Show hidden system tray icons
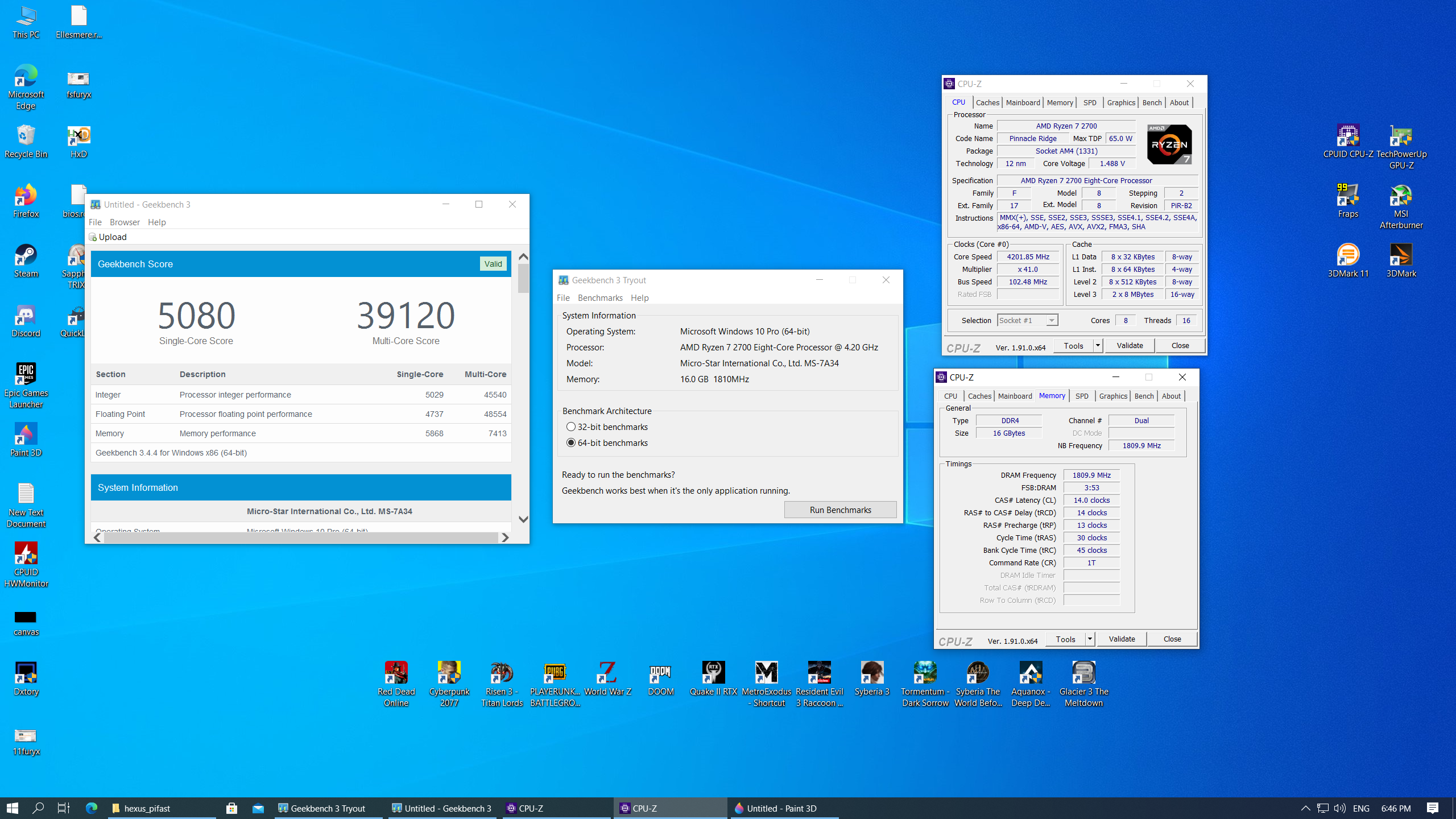The width and height of the screenshot is (1456, 819). pyautogui.click(x=1305, y=808)
